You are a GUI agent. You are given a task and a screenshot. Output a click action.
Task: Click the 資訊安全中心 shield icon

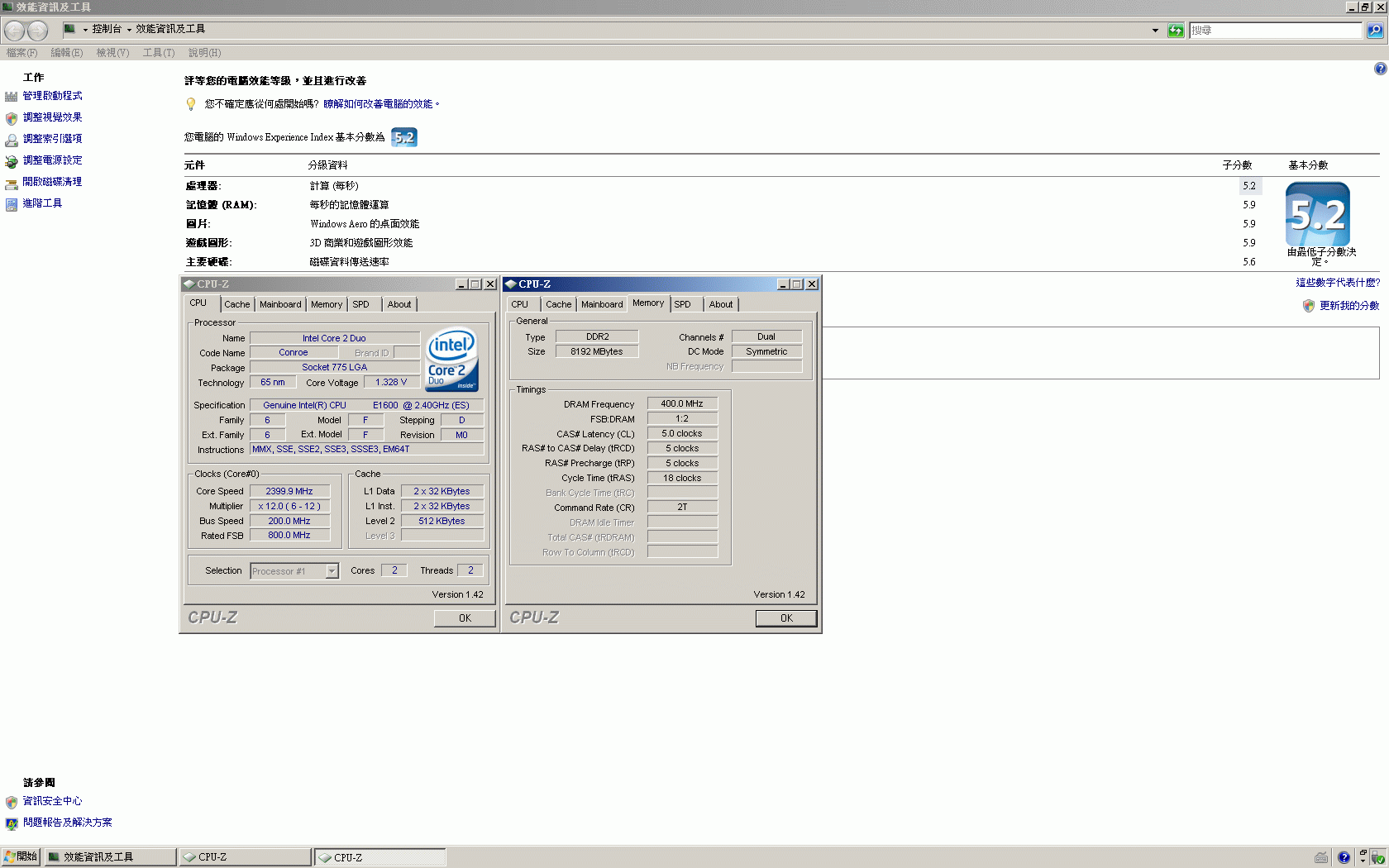pos(12,802)
